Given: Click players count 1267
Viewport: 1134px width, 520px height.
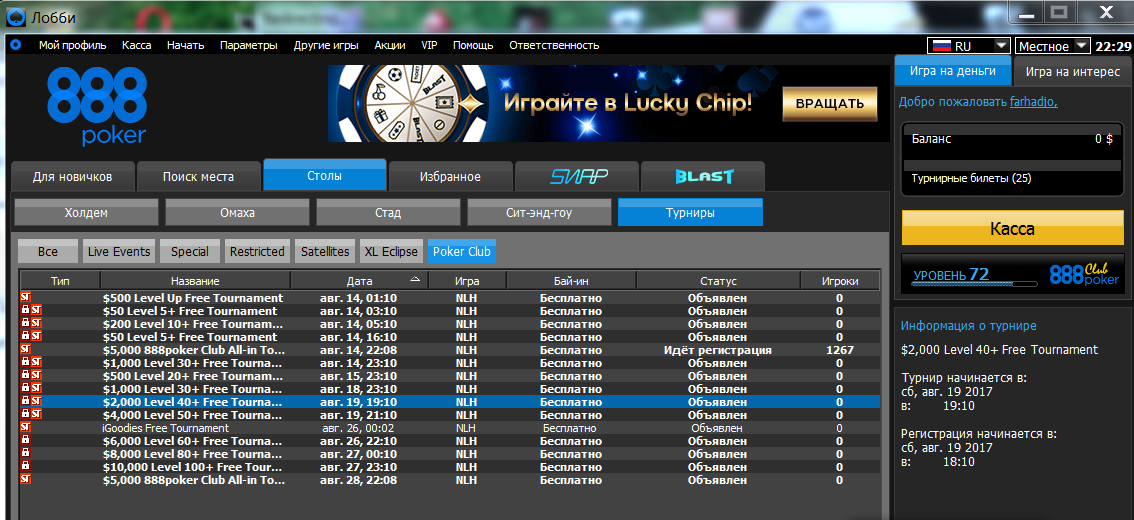Looking at the screenshot, I should [840, 350].
